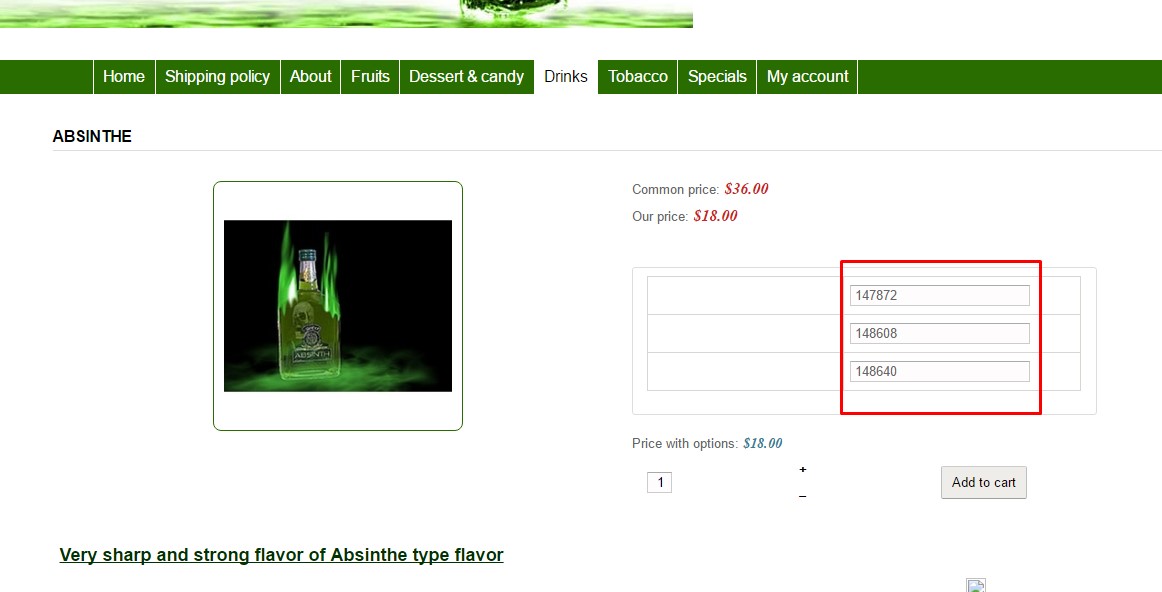Follow the sharp and strong flavor link
Viewport: 1162px width, 592px height.
click(x=282, y=555)
